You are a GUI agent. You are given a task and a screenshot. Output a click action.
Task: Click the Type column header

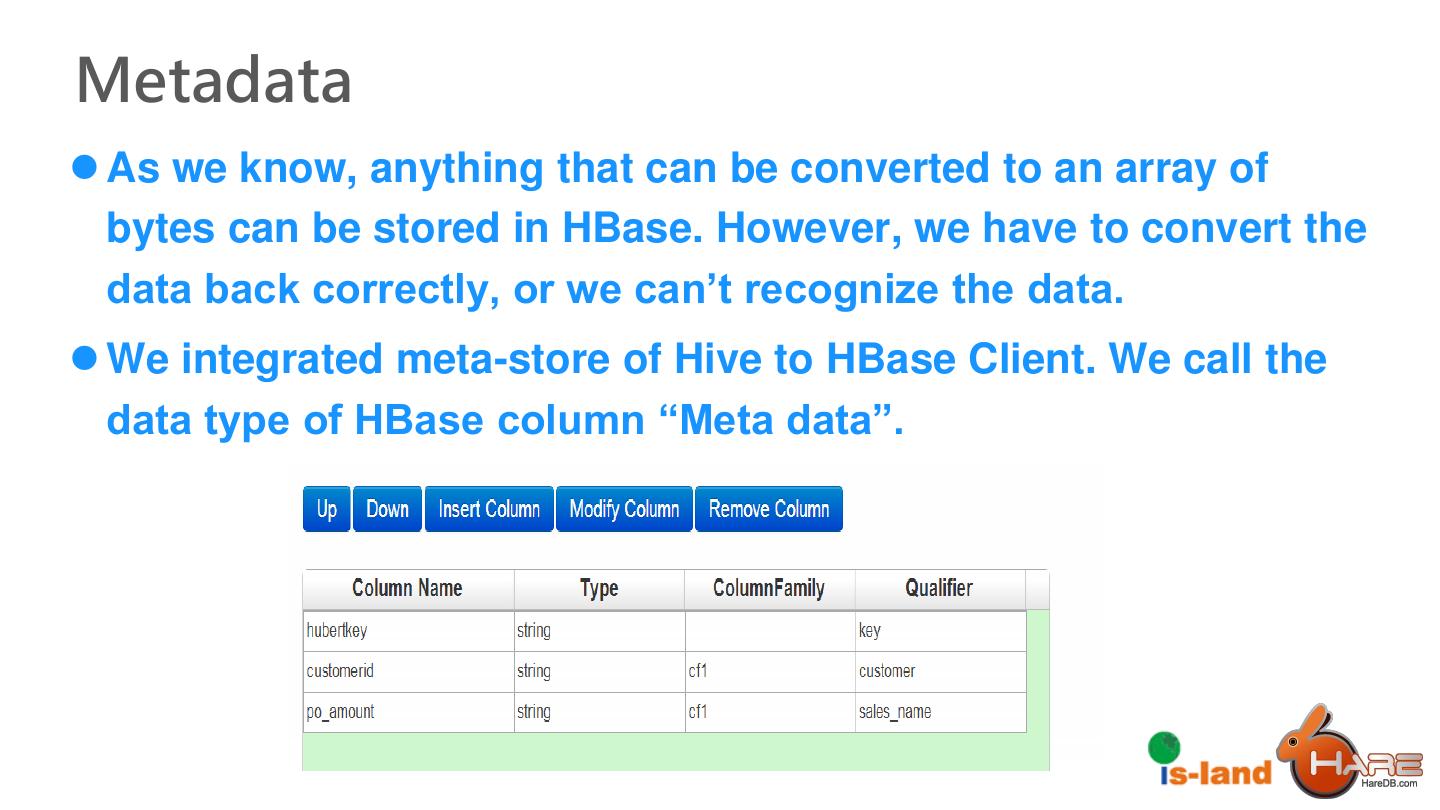click(599, 589)
